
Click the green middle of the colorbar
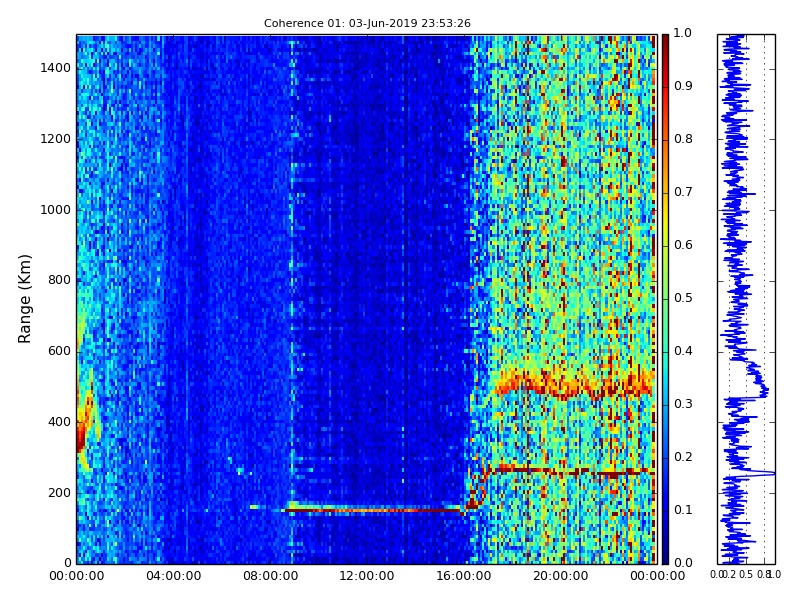point(665,299)
